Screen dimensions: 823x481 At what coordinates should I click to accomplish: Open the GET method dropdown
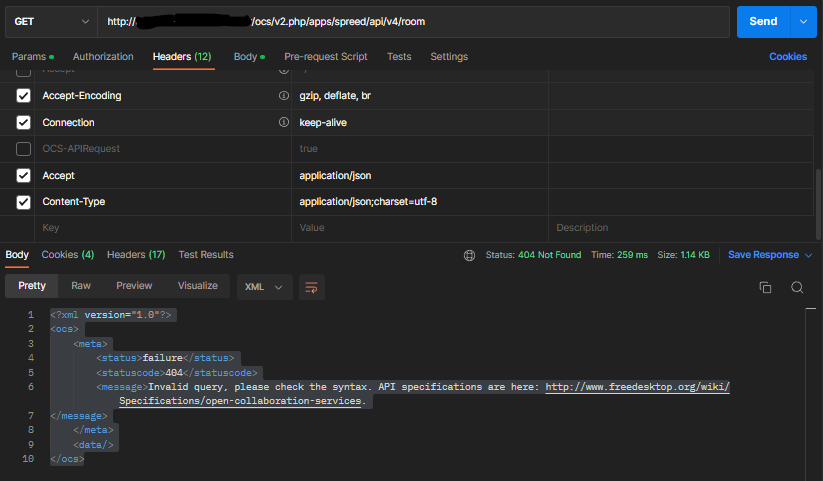pos(51,22)
